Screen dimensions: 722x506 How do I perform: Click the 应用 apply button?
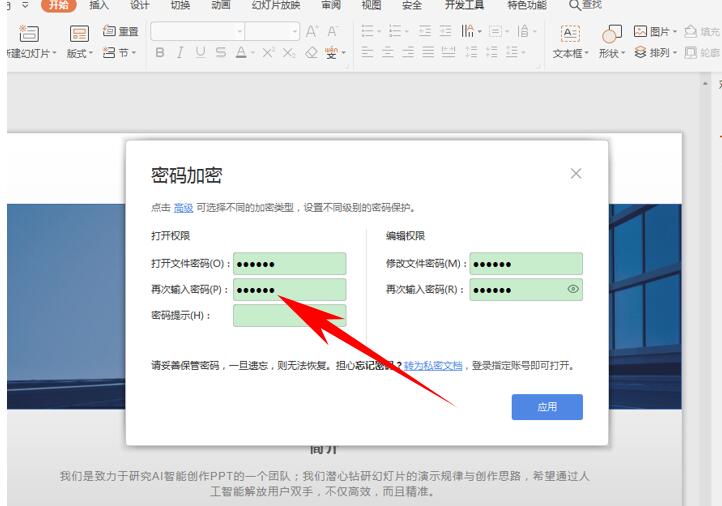(x=547, y=407)
